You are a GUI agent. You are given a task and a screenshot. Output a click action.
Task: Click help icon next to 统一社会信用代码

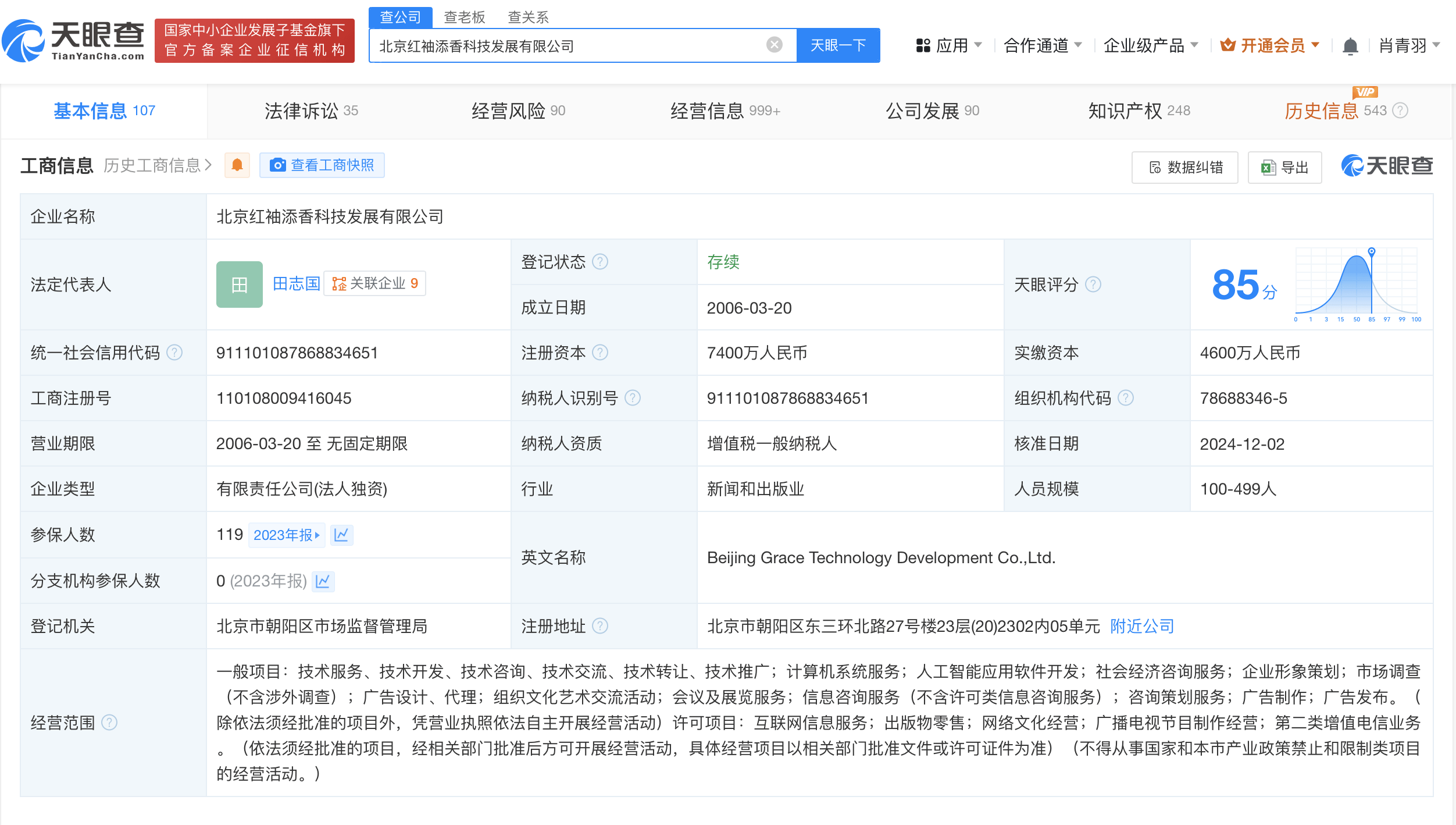pyautogui.click(x=174, y=353)
